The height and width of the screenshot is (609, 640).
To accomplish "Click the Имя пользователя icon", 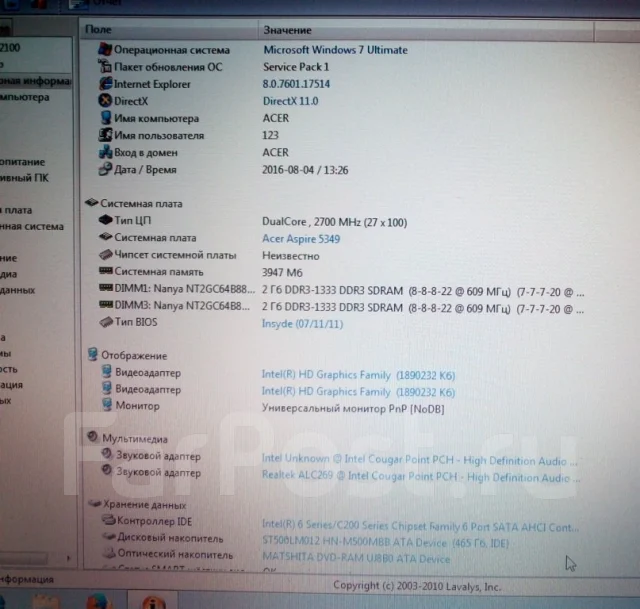I will (x=105, y=135).
